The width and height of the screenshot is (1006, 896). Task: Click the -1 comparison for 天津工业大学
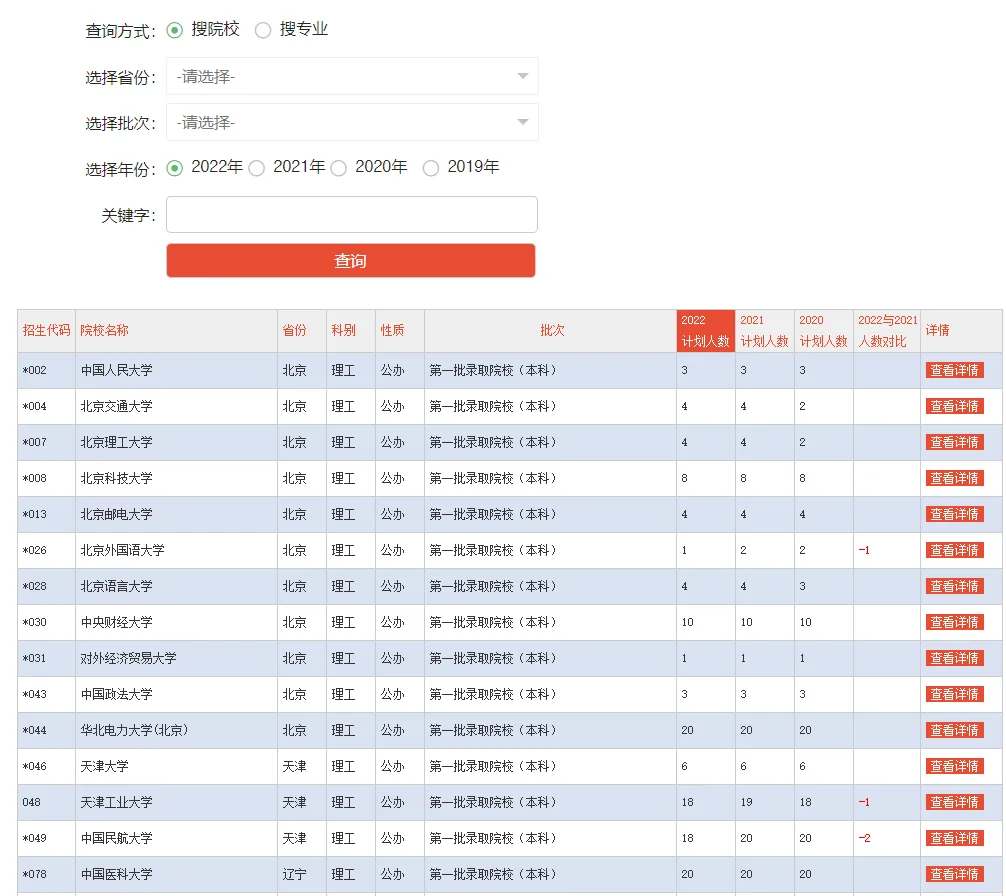tap(864, 802)
